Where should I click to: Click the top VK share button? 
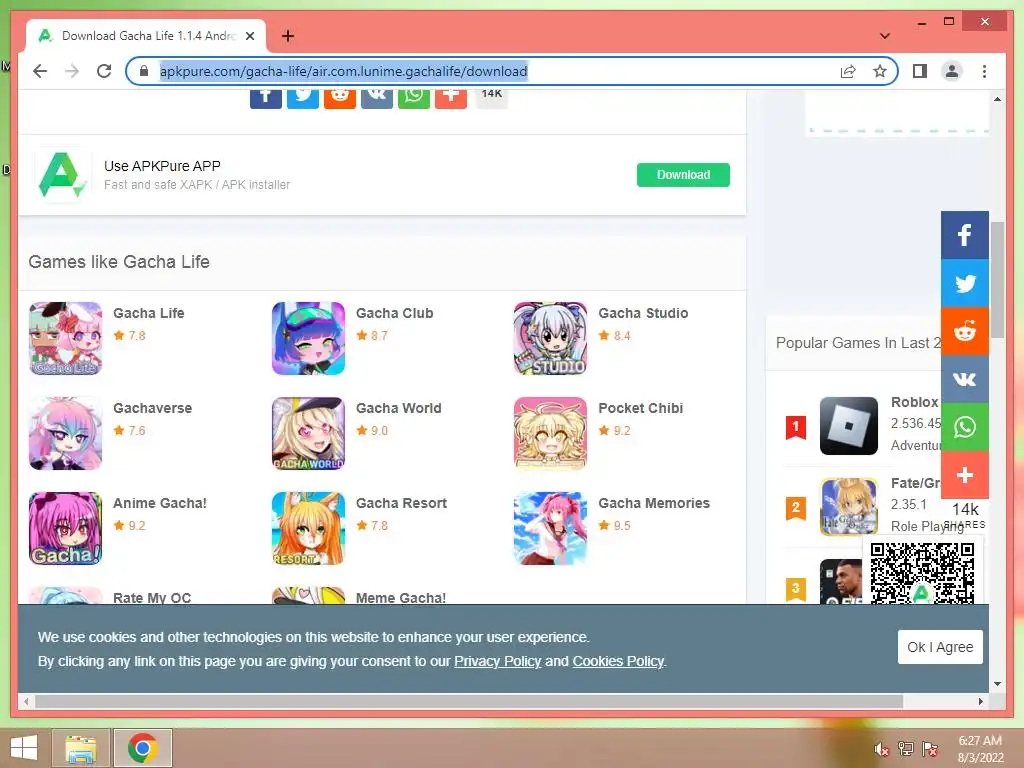(x=377, y=99)
